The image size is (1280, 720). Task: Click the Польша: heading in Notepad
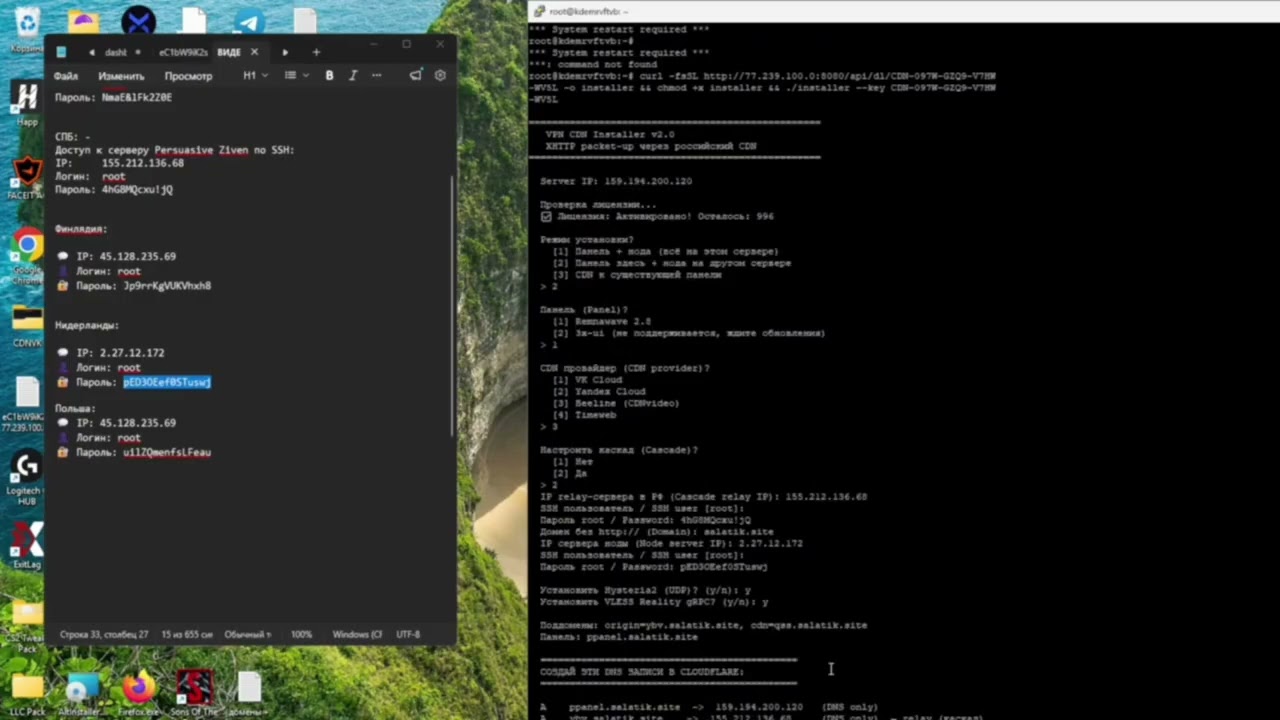[75, 409]
